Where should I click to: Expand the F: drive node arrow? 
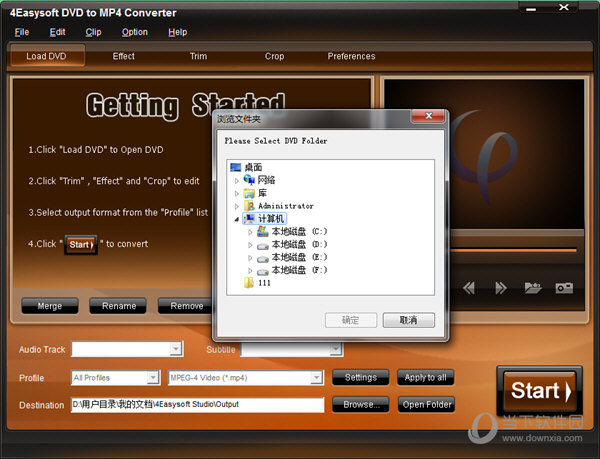pyautogui.click(x=250, y=271)
